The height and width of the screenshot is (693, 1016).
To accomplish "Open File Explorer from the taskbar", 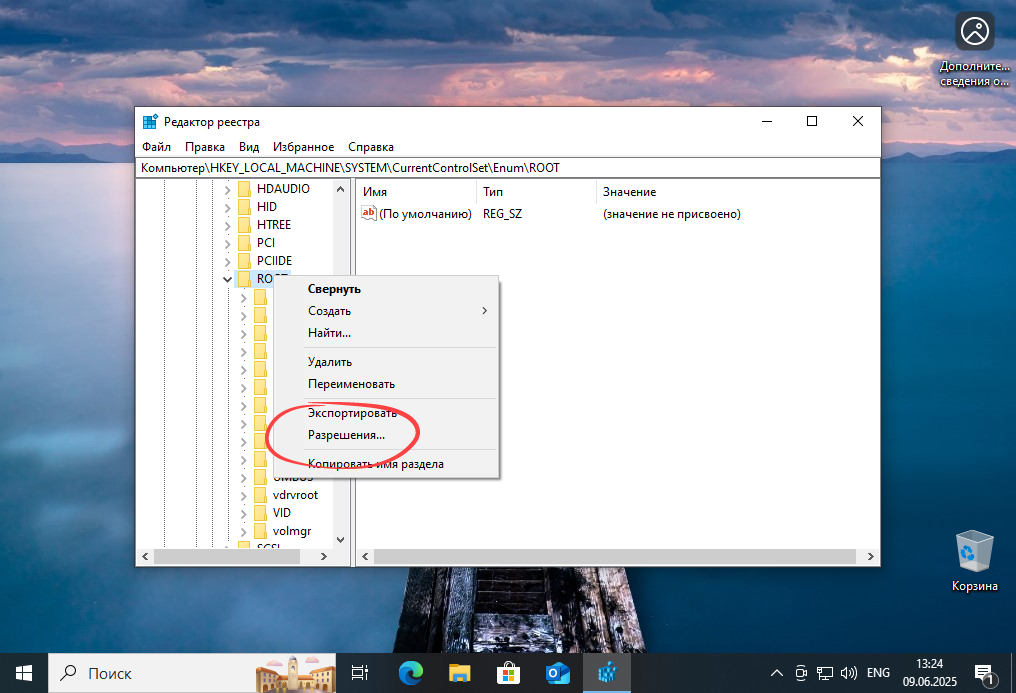I will (459, 673).
